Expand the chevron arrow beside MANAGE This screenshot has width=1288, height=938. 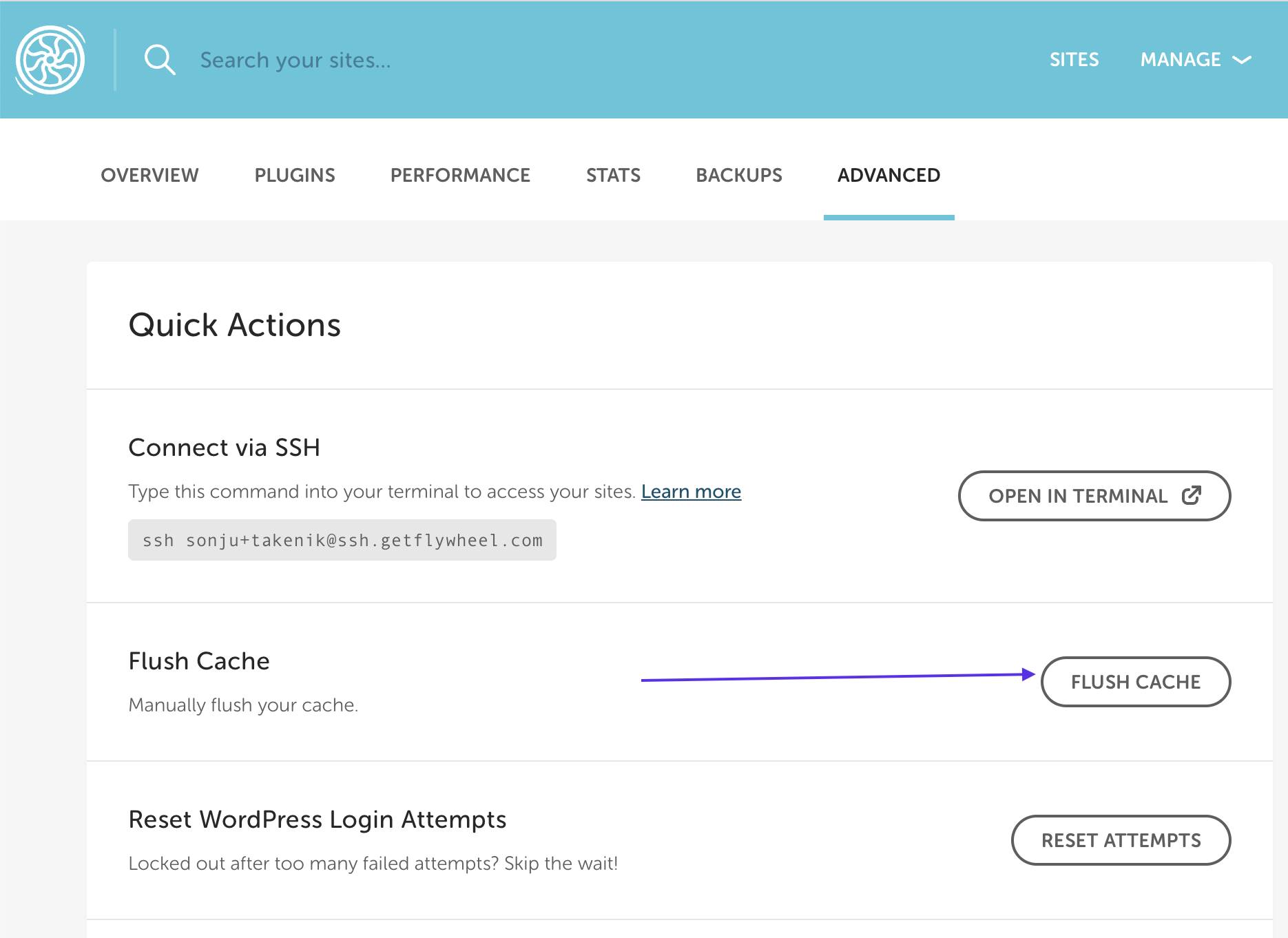(x=1242, y=61)
